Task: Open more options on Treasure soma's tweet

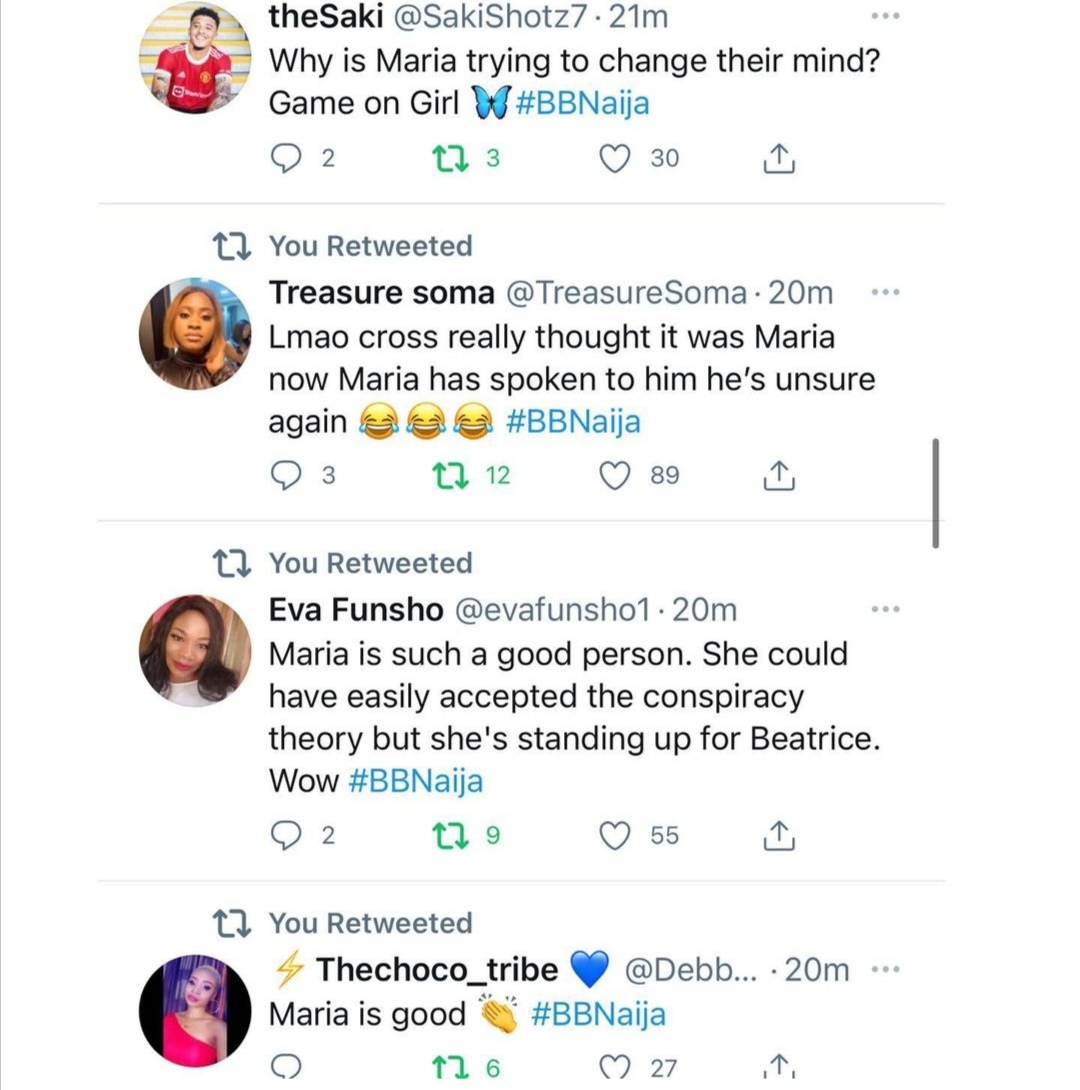Action: (886, 292)
